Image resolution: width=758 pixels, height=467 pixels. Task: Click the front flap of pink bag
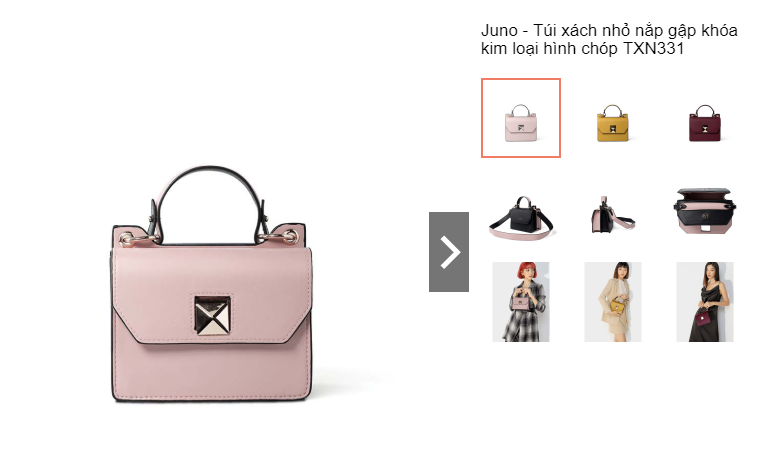212,295
